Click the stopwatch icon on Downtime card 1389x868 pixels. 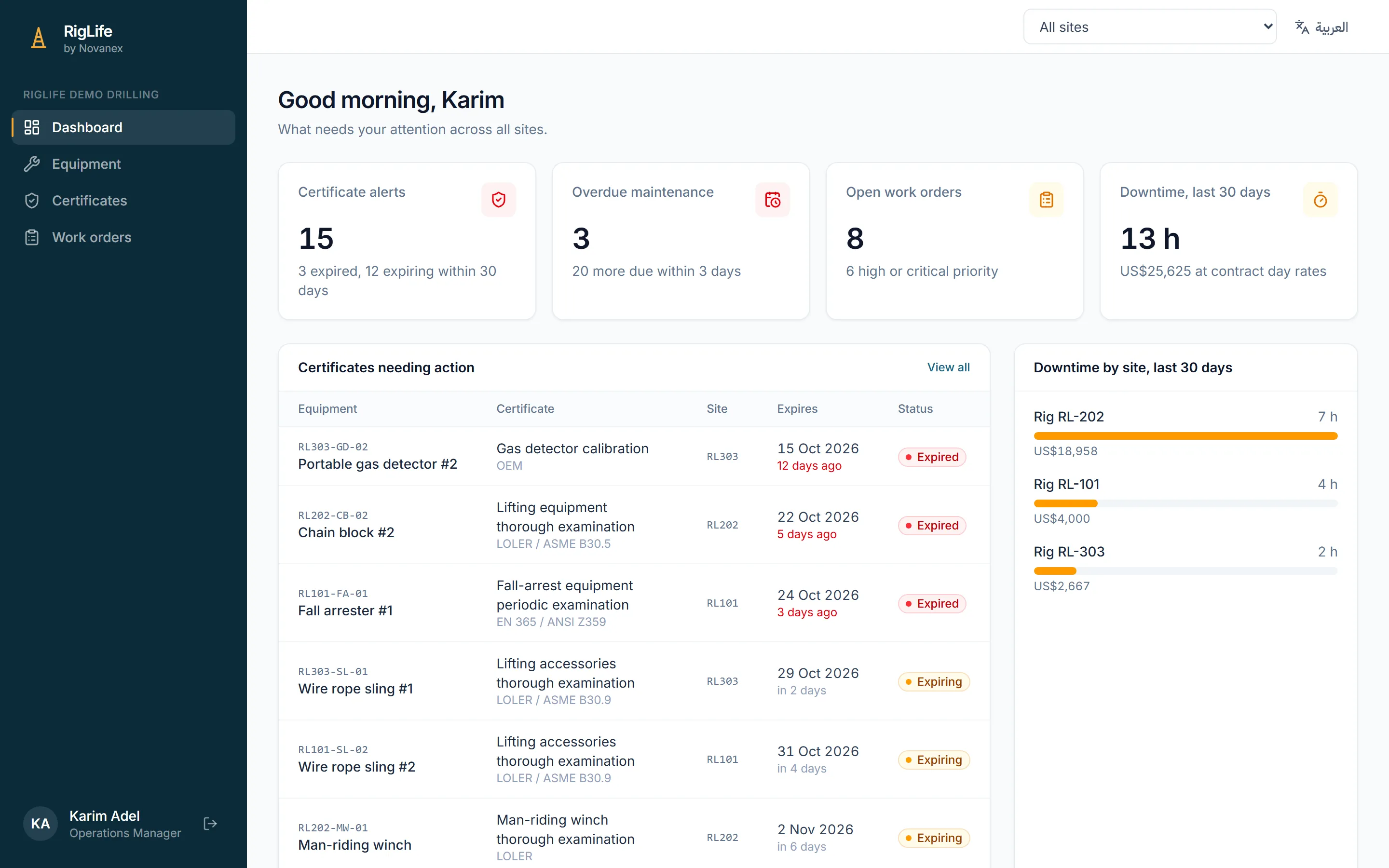point(1320,200)
